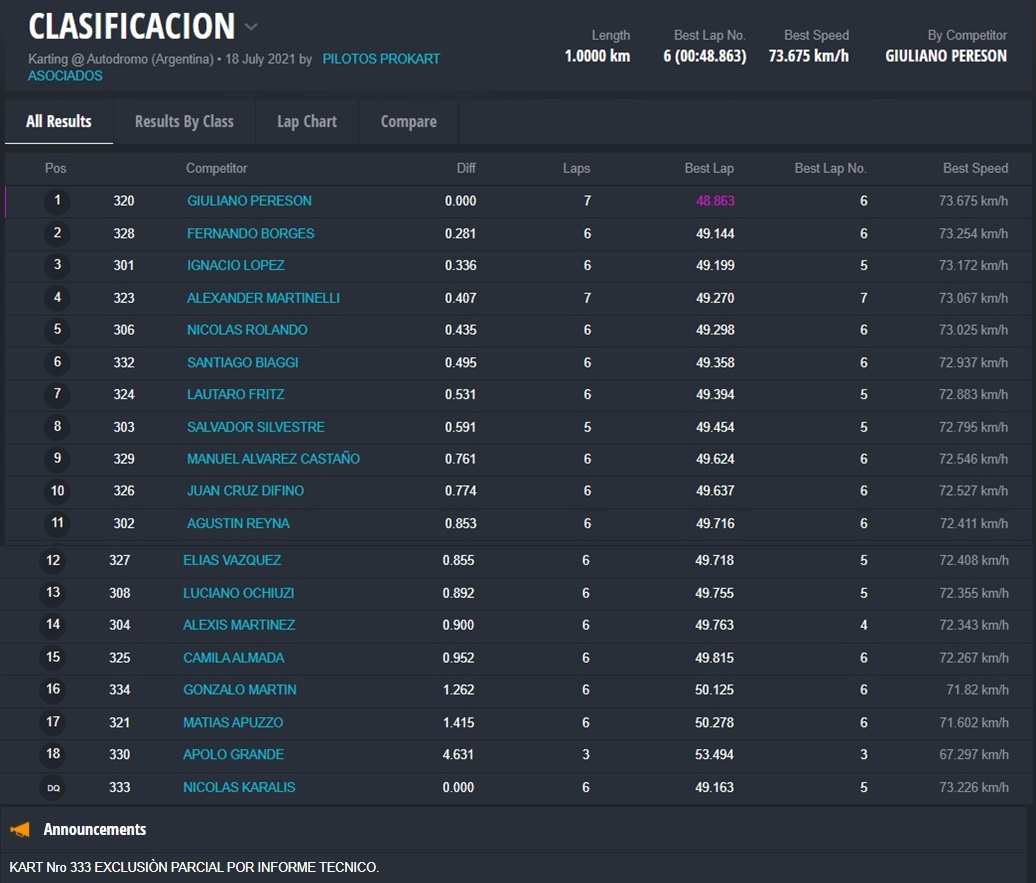Click the position 1 badge icon

pyautogui.click(x=57, y=201)
